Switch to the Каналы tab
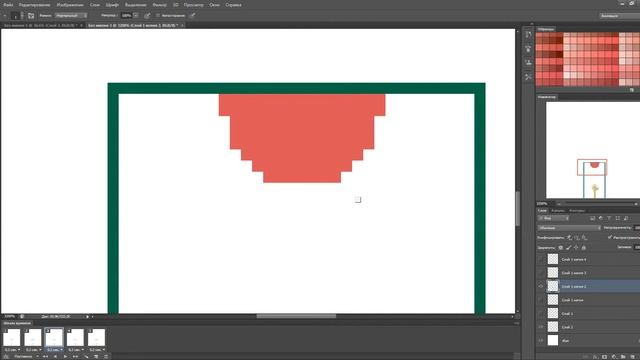640x360 pixels. coord(558,211)
